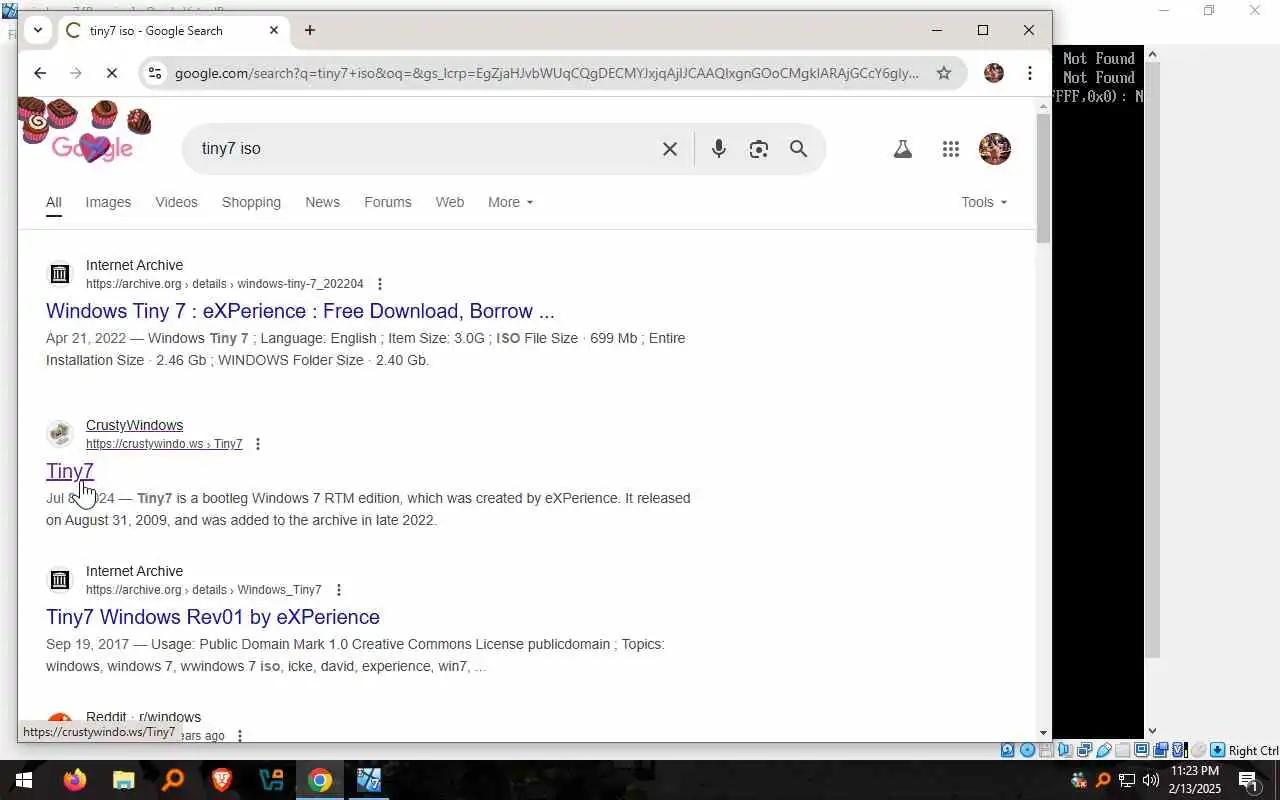1280x800 pixels.
Task: Click VirtualBox keyboard capture arrow icon
Action: pos(1217,750)
